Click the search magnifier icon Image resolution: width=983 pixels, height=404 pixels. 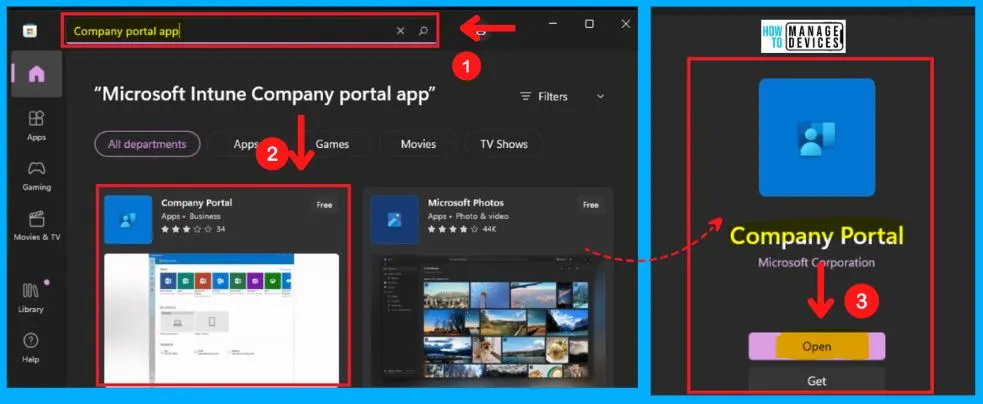tap(423, 30)
